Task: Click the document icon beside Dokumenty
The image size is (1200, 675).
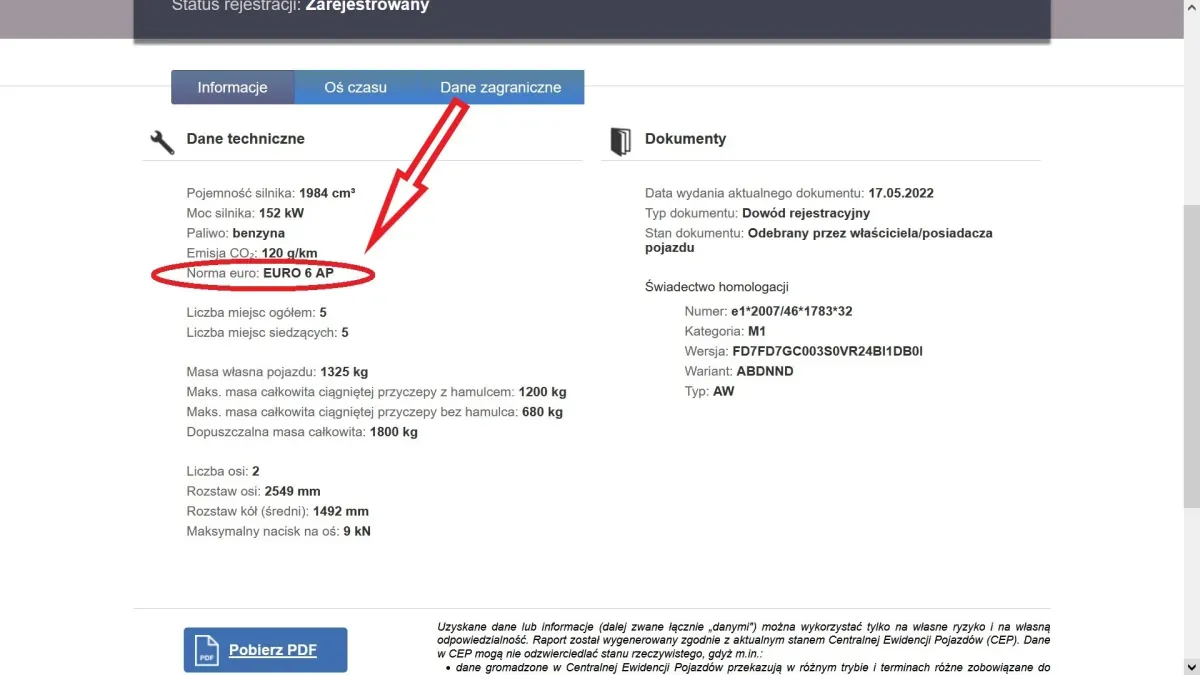Action: tap(620, 140)
